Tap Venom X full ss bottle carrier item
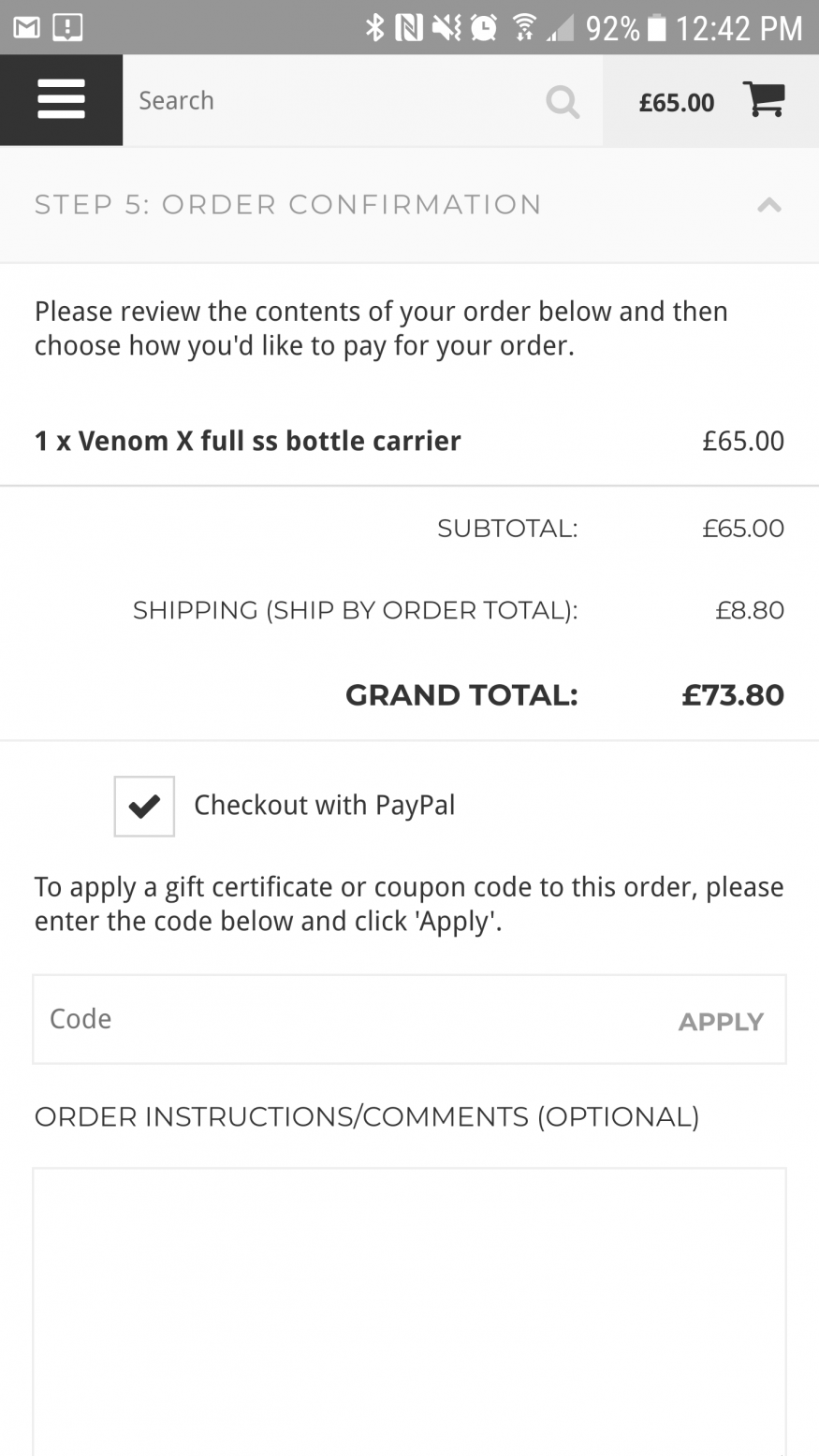Image resolution: width=819 pixels, height=1456 pixels. pyautogui.click(x=248, y=441)
